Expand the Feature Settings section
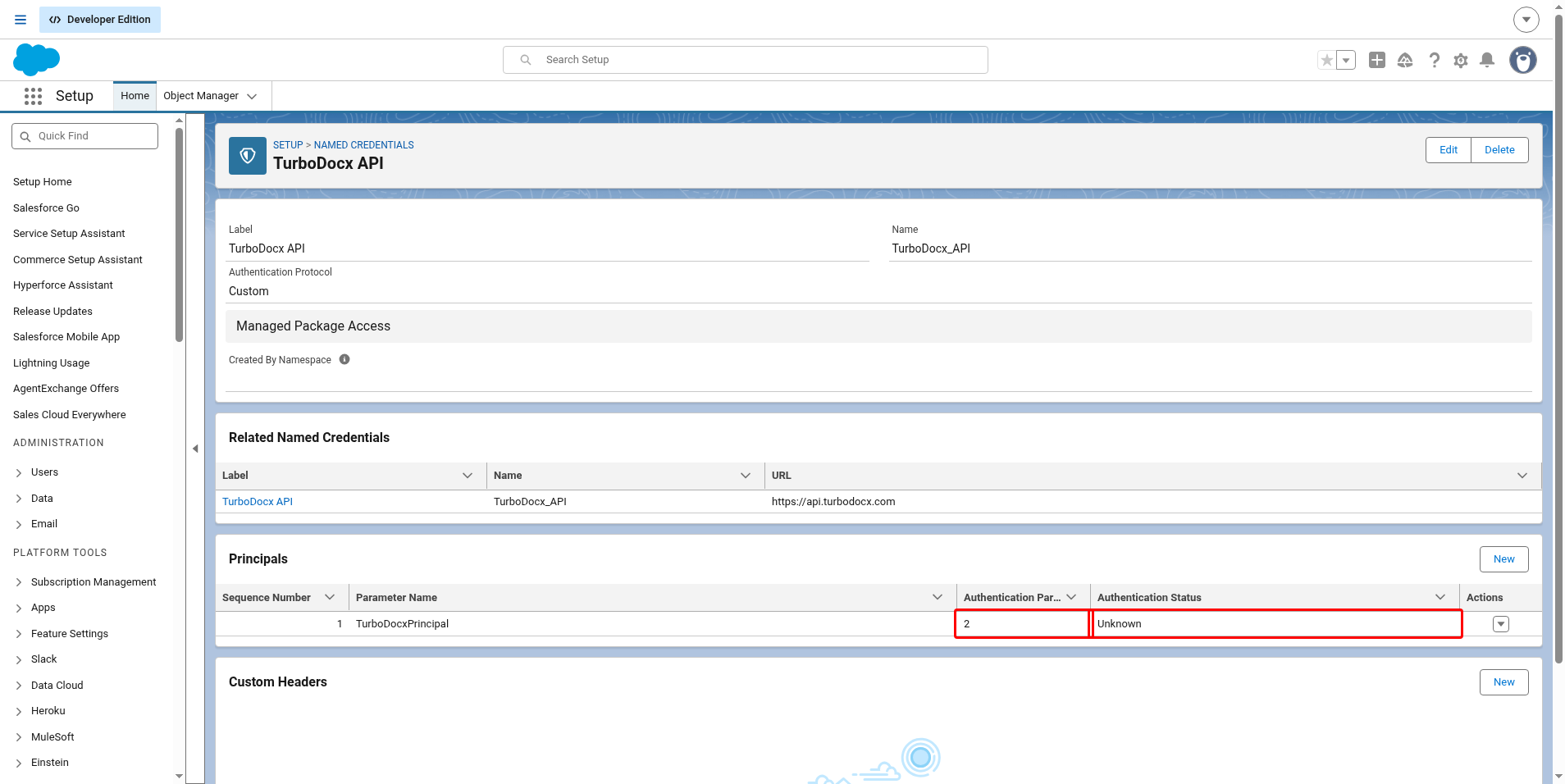Image resolution: width=1565 pixels, height=784 pixels. point(19,634)
